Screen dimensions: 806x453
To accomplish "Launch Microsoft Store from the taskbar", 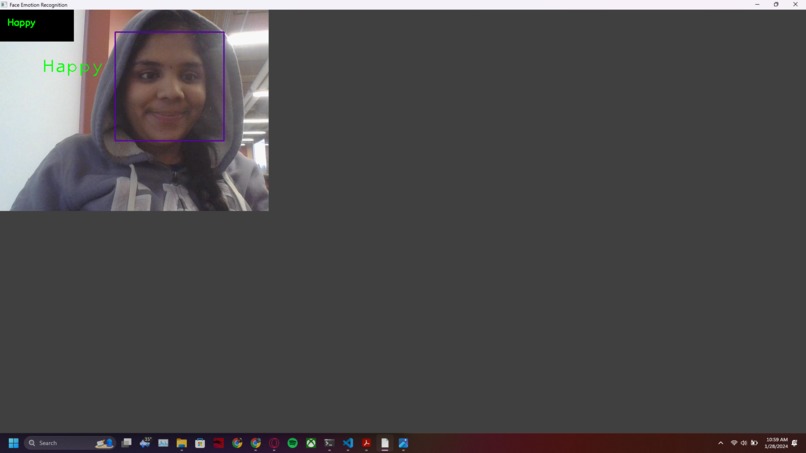I will tap(200, 443).
